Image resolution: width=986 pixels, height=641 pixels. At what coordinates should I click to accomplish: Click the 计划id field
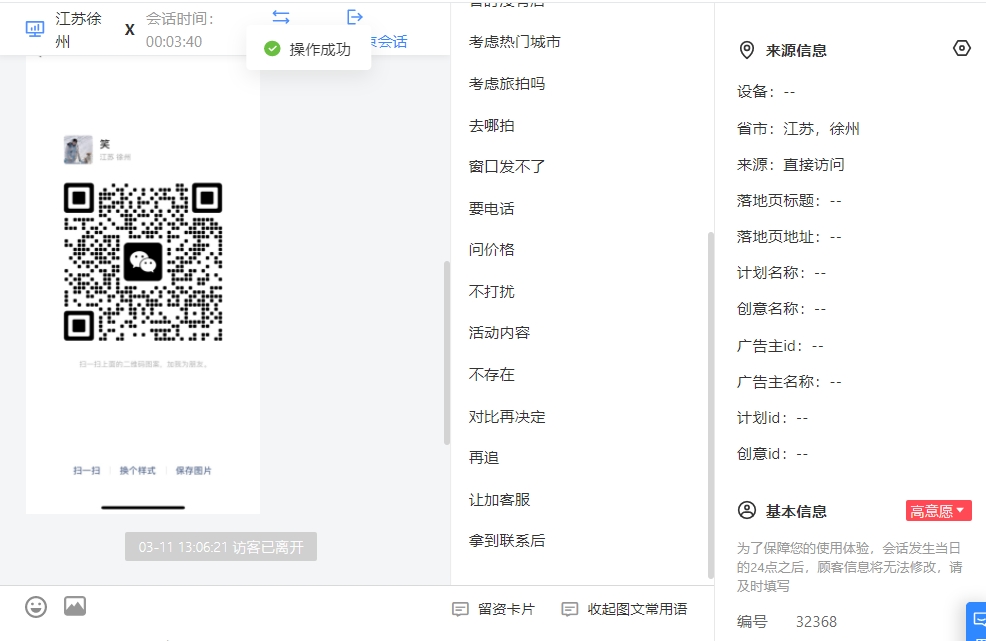772,418
